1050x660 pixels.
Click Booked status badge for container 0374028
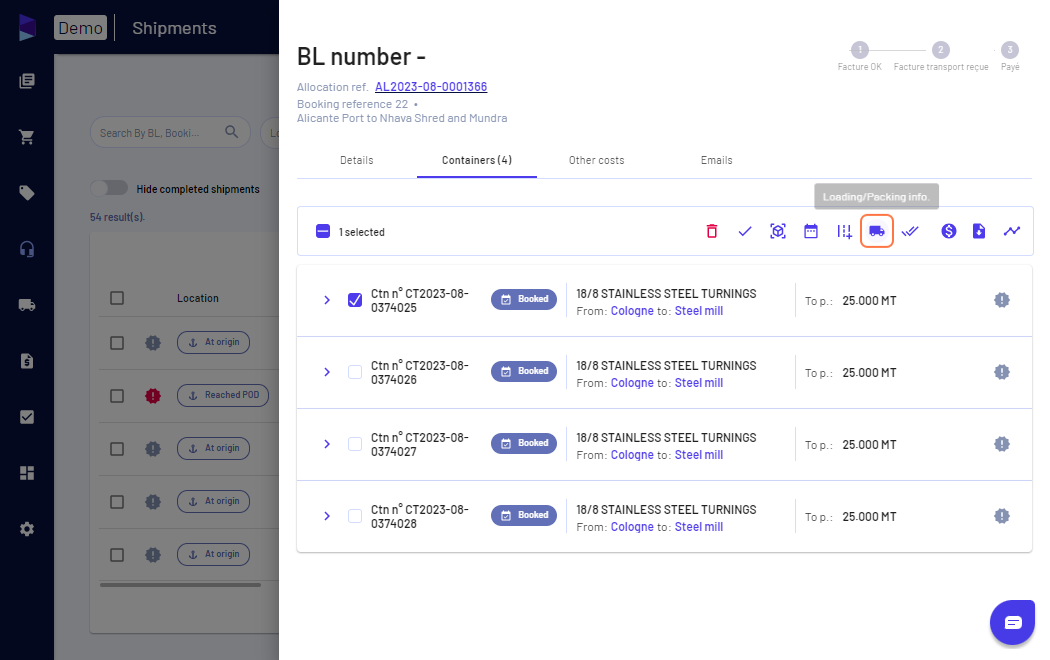(524, 515)
